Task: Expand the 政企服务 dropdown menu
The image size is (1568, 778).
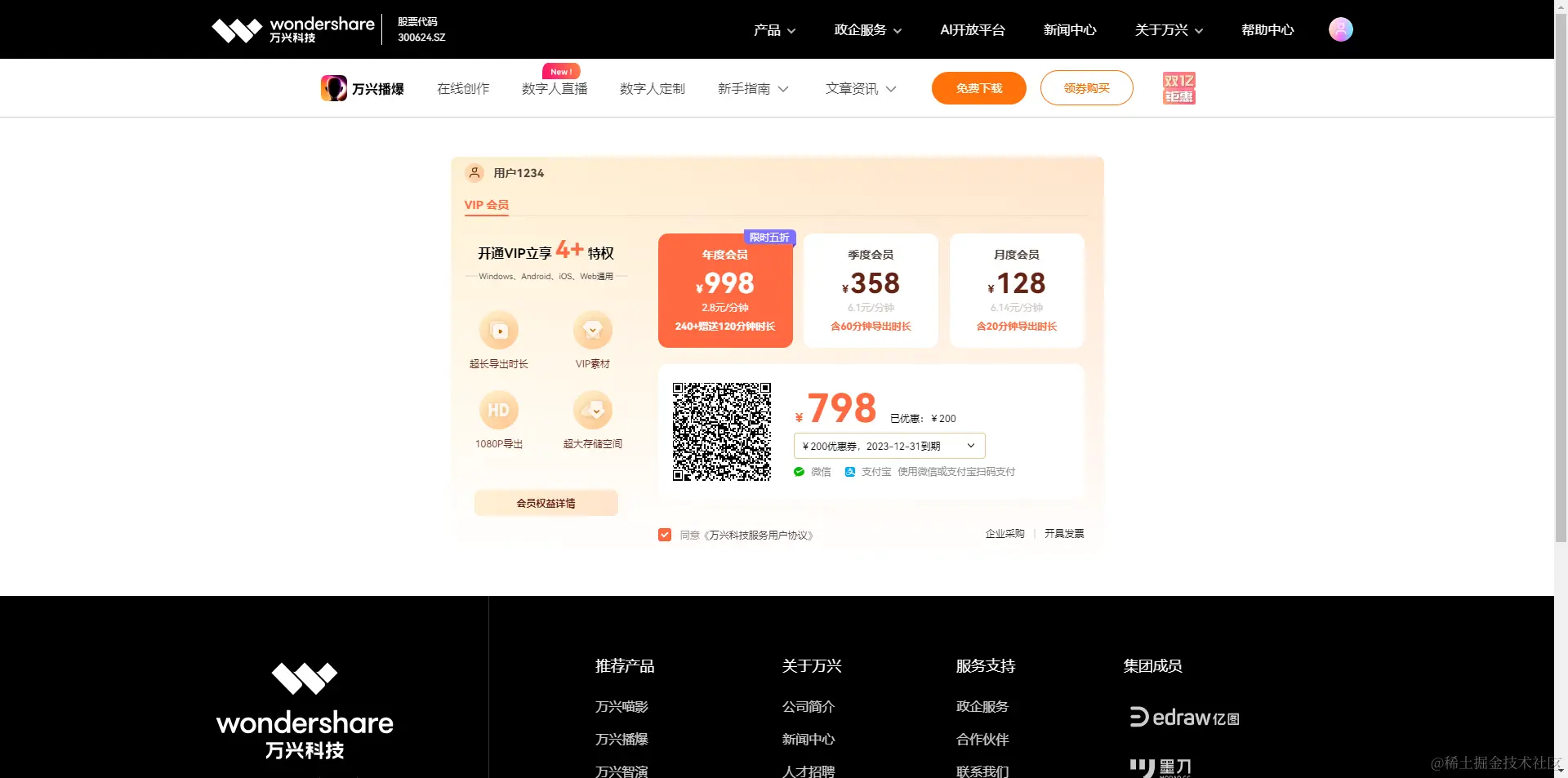Action: (x=868, y=30)
